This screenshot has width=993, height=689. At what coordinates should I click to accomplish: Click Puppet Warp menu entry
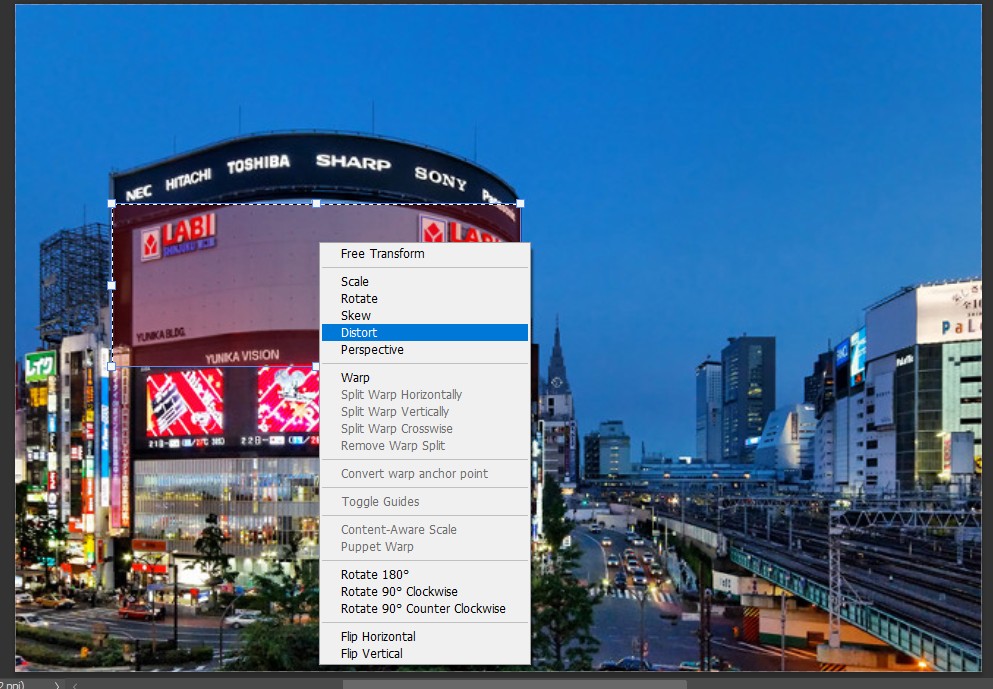click(x=424, y=547)
